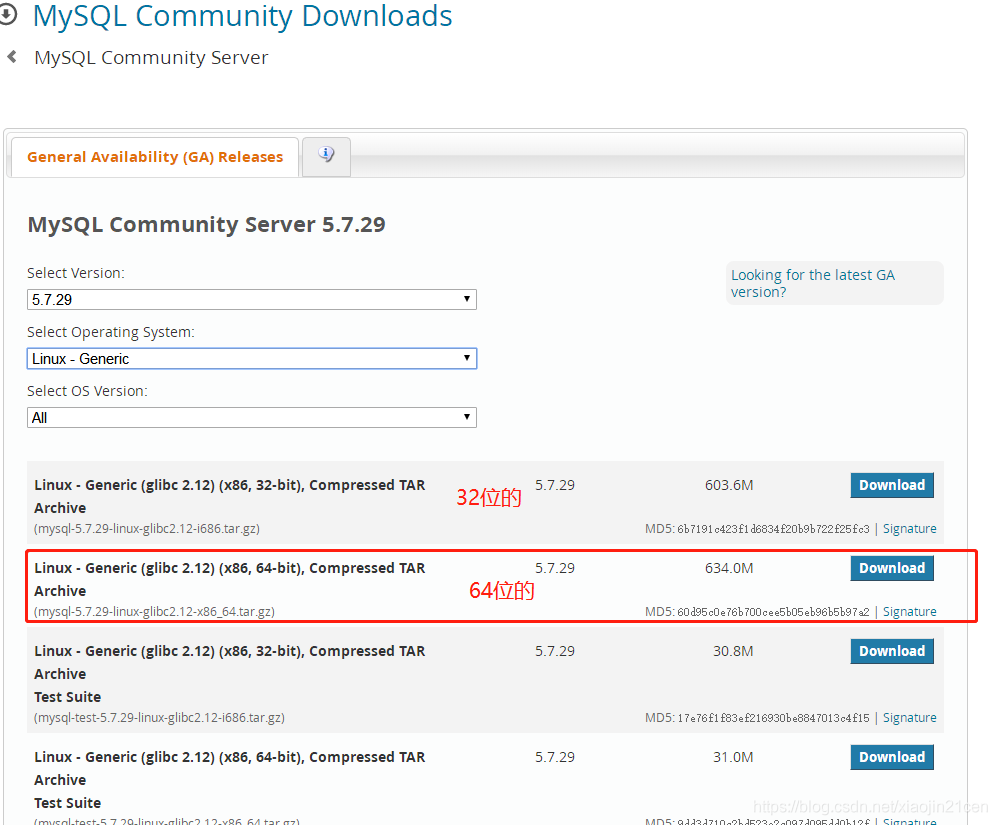Click the back chevron before MySQL Community Server
Viewport: 997px width, 825px height.
11,57
